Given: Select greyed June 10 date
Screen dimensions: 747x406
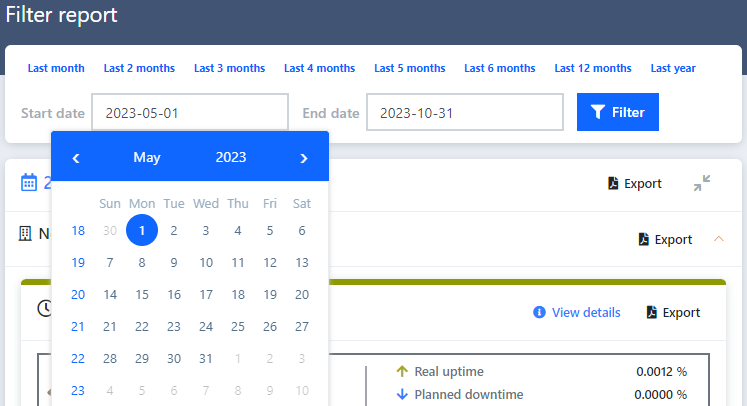Looking at the screenshot, I should [302, 391].
